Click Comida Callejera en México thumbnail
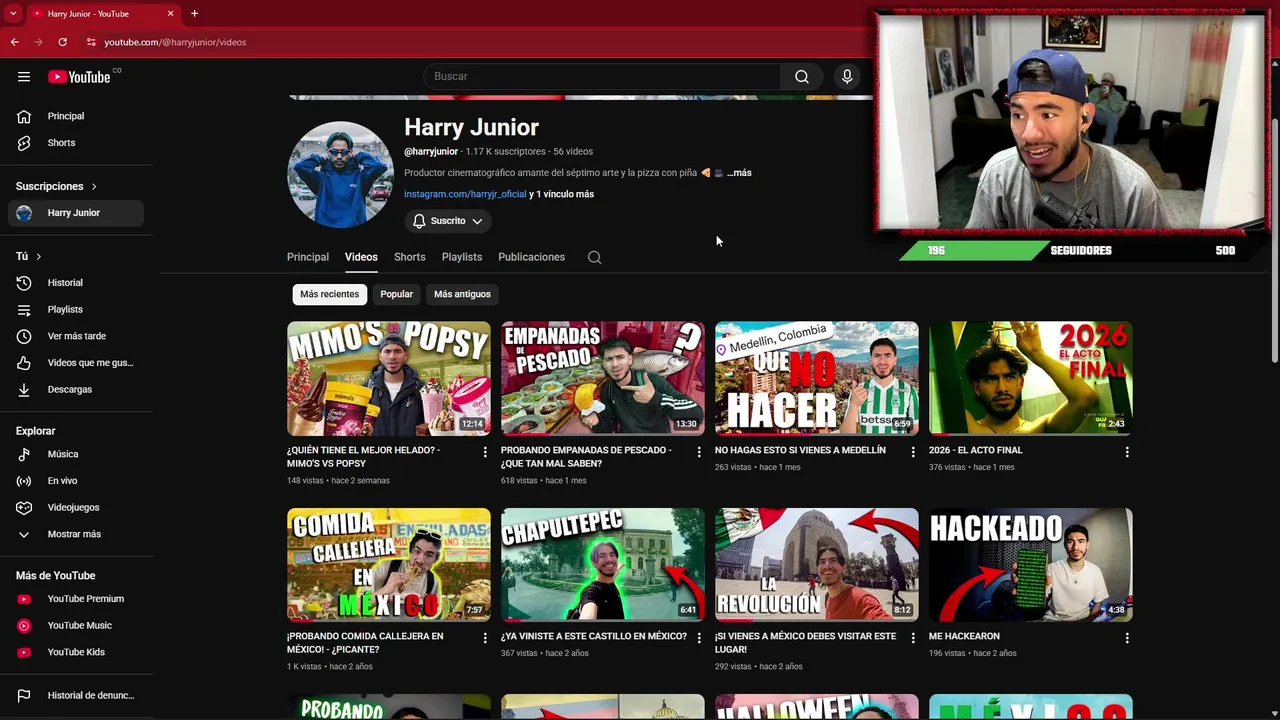Screen dimensions: 1280x720 (x=389, y=565)
